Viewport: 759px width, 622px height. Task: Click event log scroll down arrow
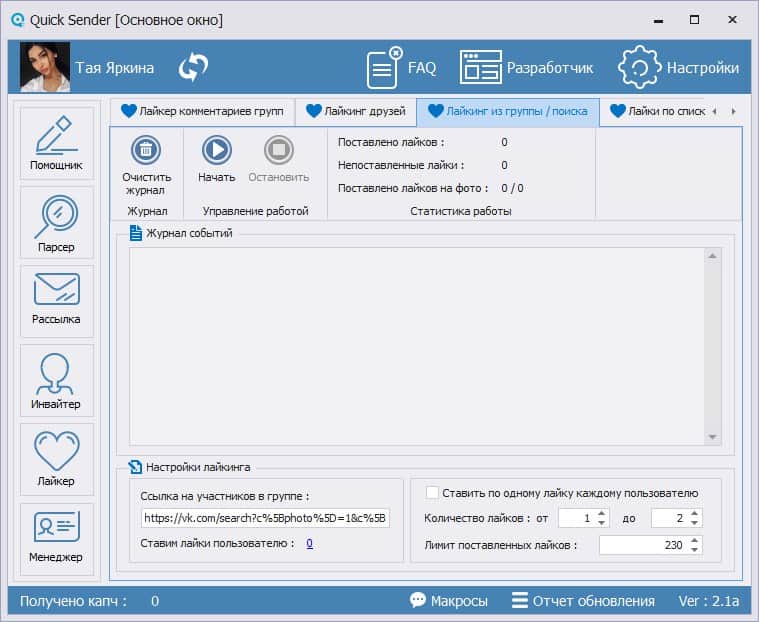(713, 437)
